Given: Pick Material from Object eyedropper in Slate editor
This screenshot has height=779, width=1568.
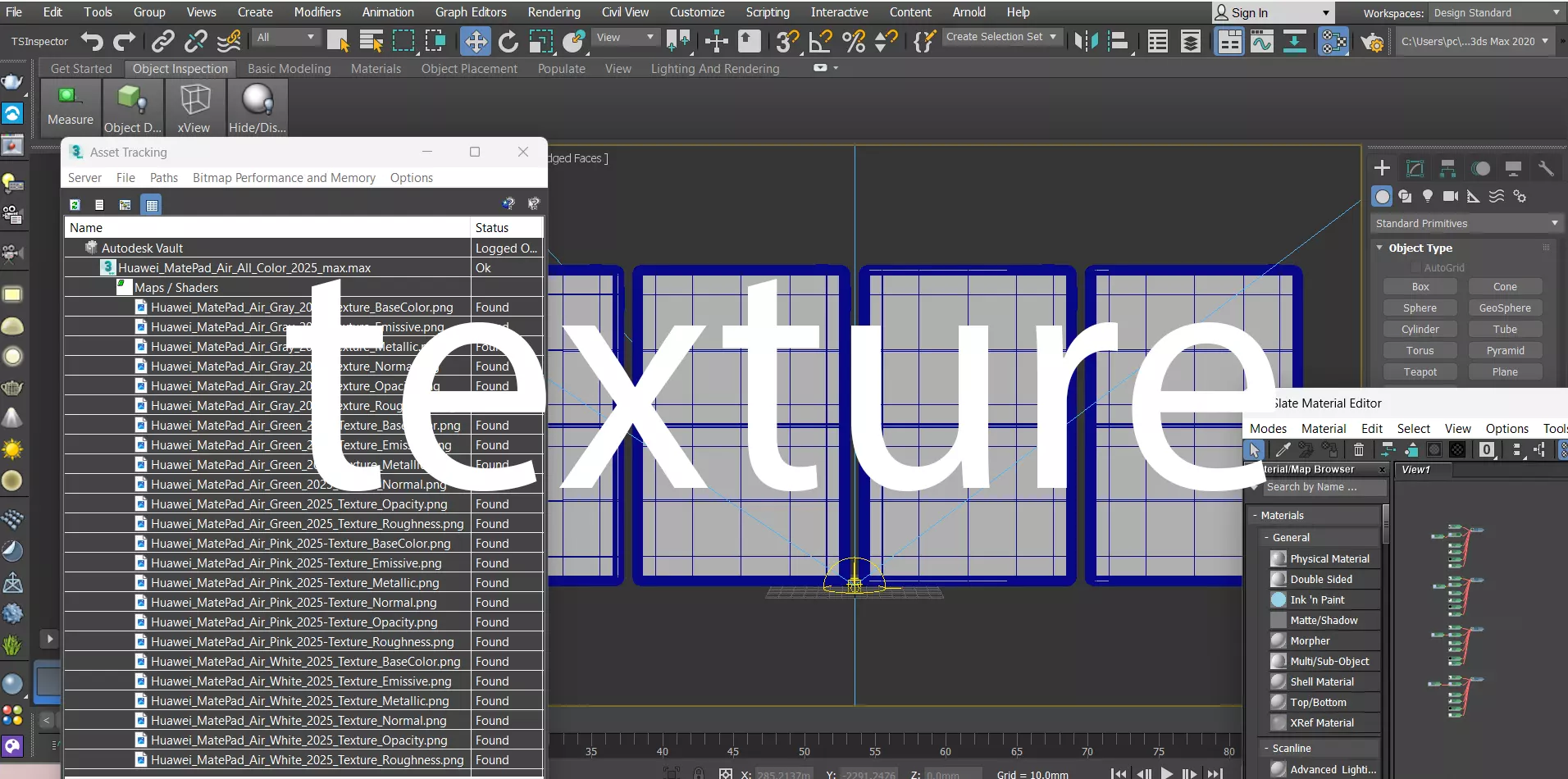Looking at the screenshot, I should pos(1283,449).
